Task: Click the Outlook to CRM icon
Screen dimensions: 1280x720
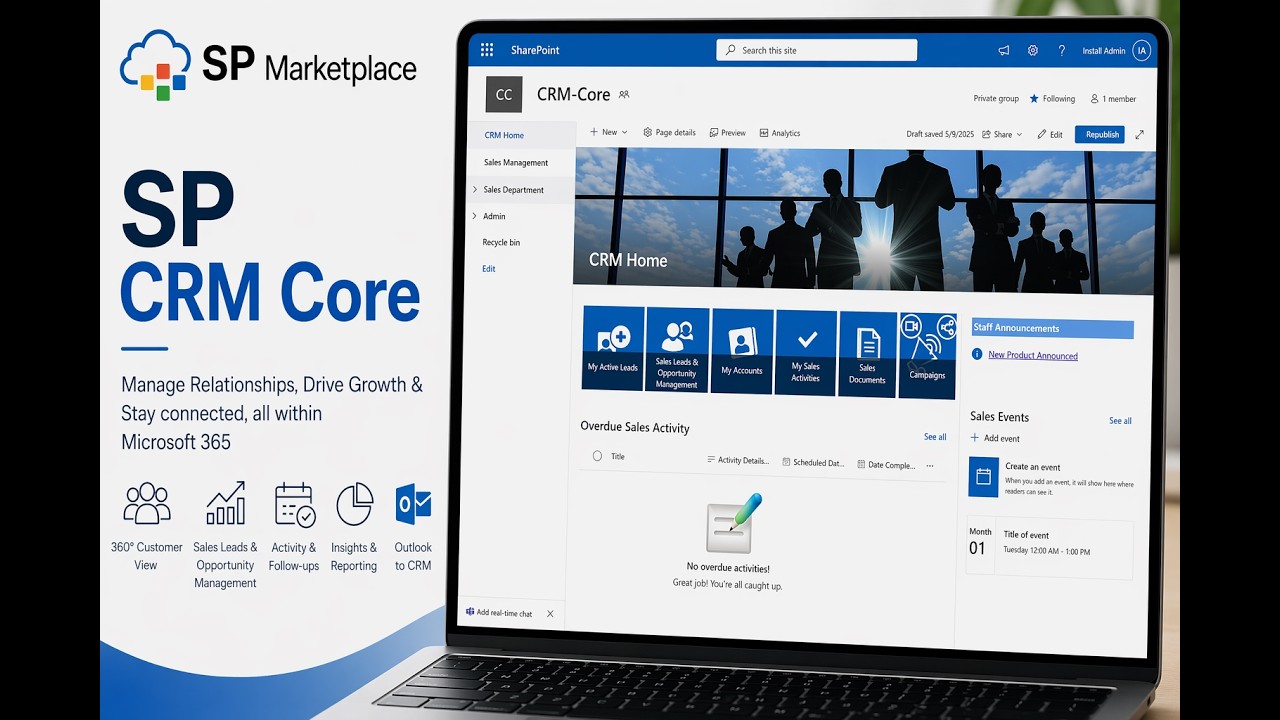Action: click(x=413, y=503)
